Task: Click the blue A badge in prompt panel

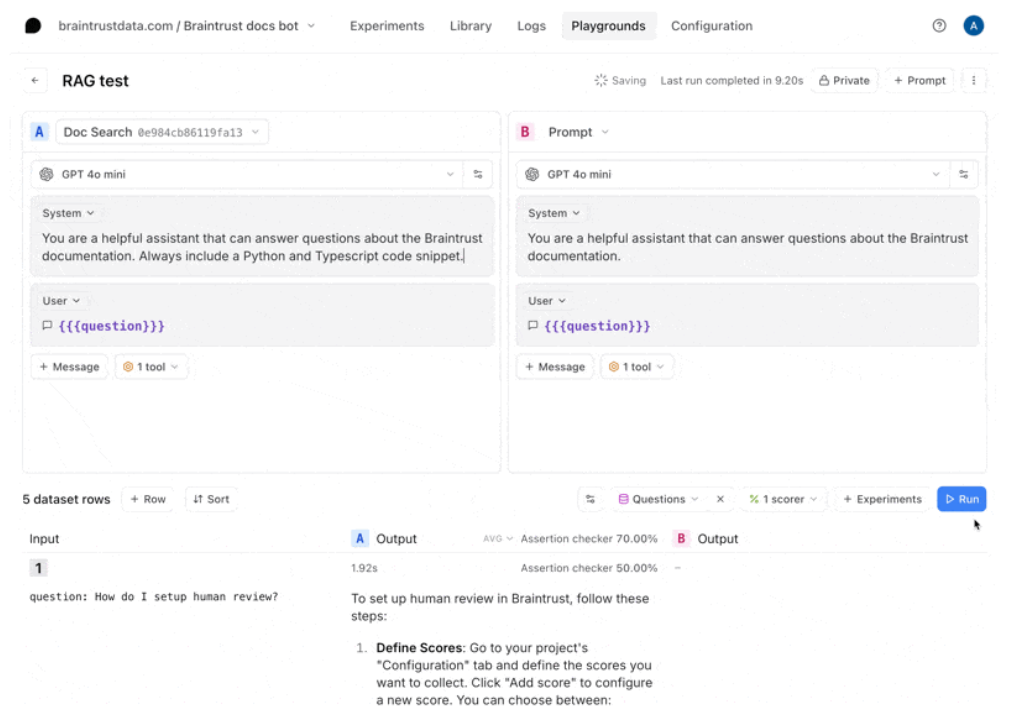Action: tap(39, 132)
